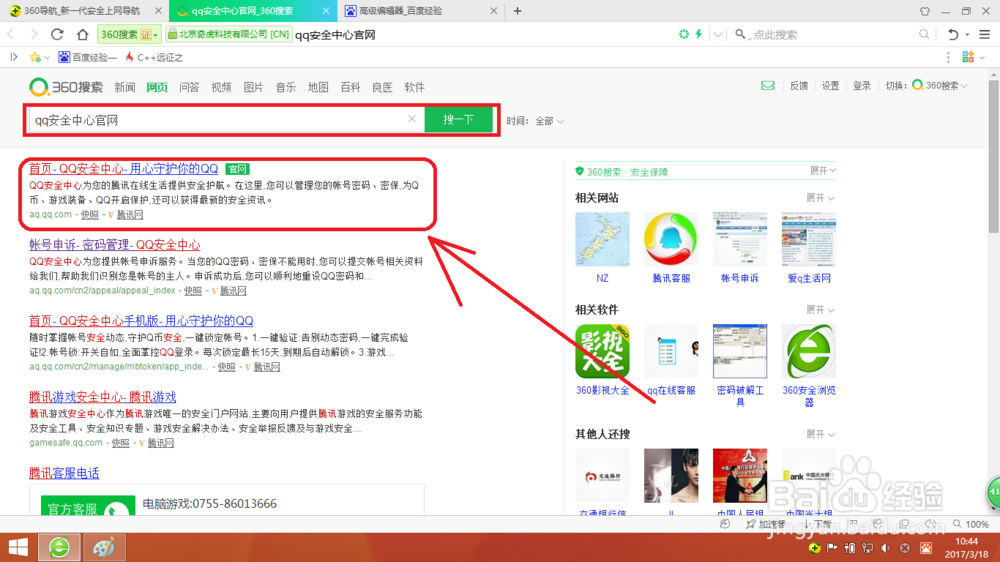Click the 登录 link

coord(862,85)
